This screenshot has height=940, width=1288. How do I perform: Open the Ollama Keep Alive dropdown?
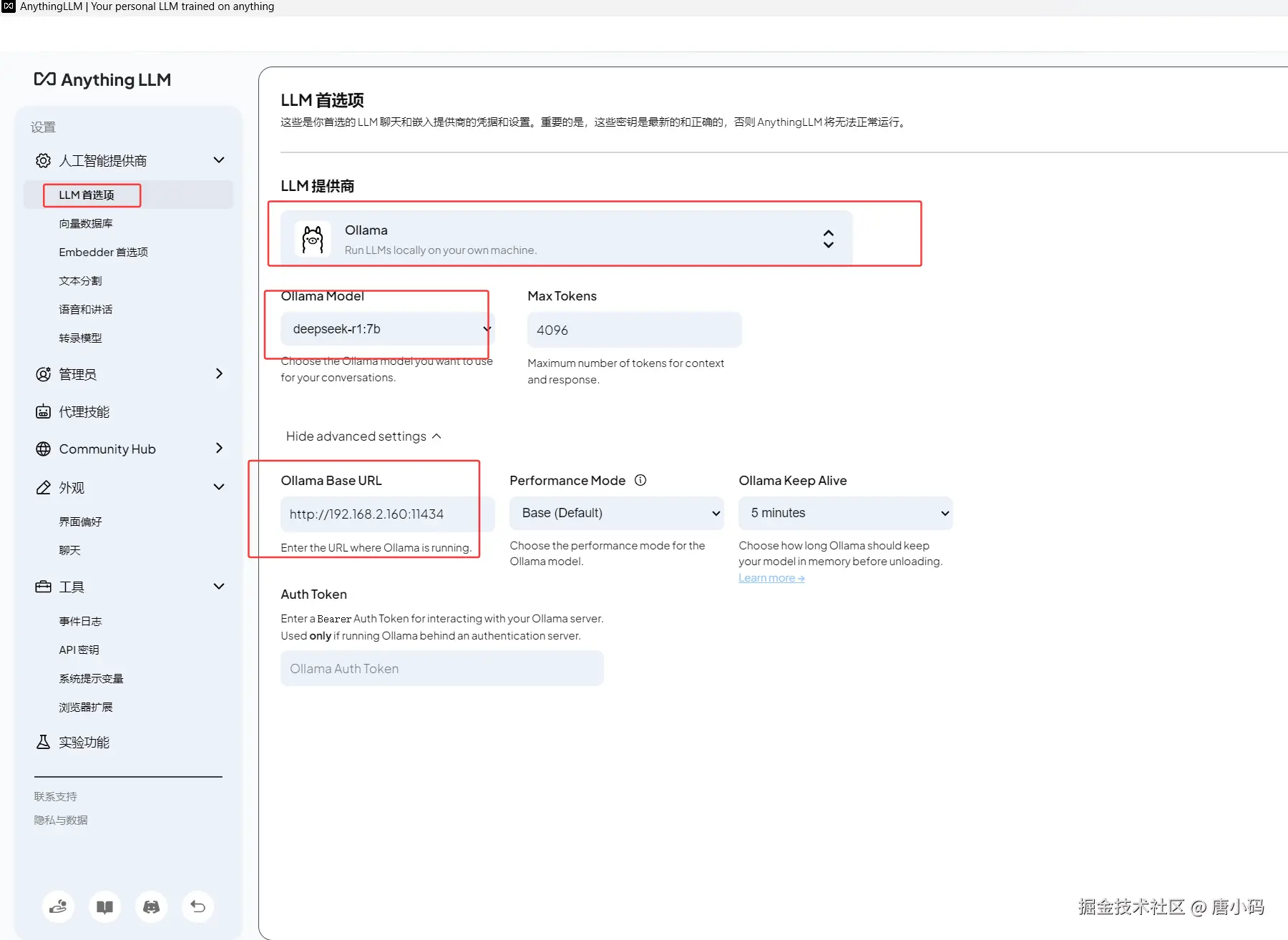(x=846, y=513)
